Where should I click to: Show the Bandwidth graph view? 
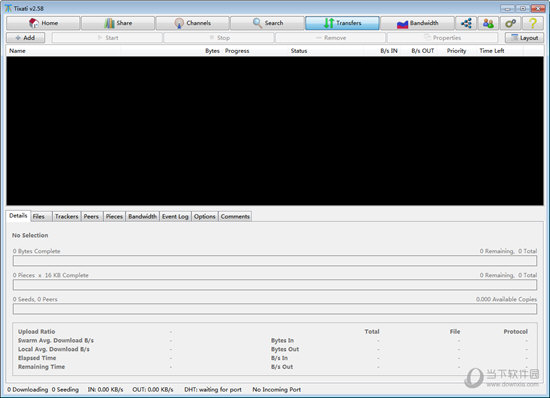coord(417,23)
